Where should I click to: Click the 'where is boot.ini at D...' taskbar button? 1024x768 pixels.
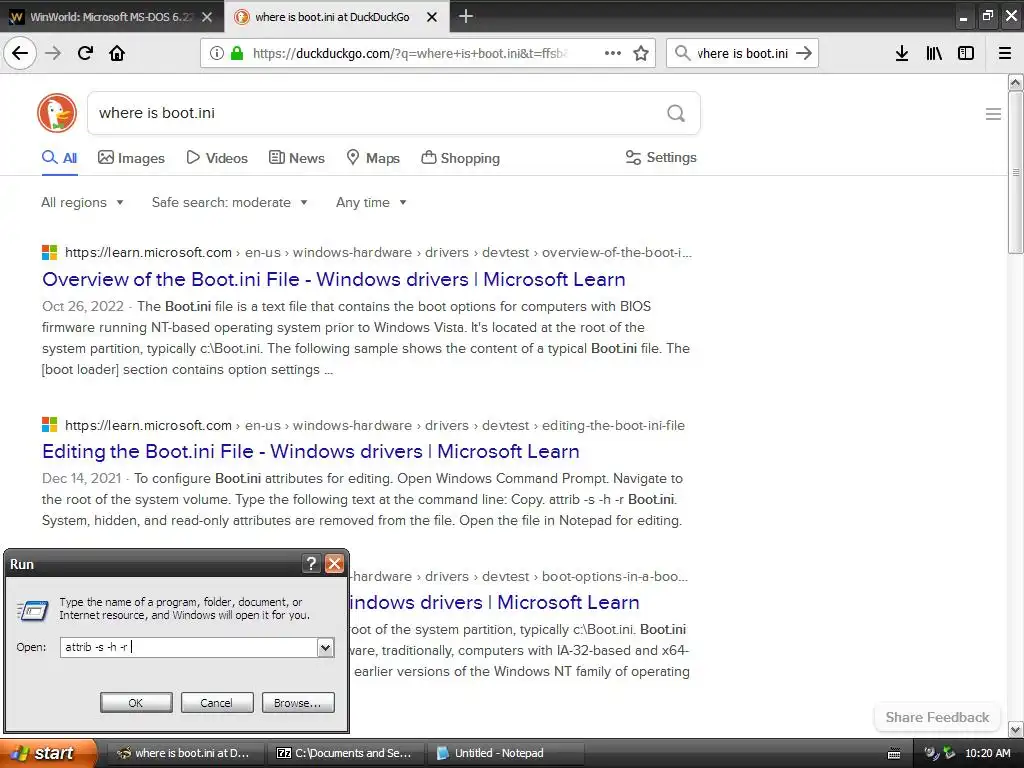(x=186, y=753)
